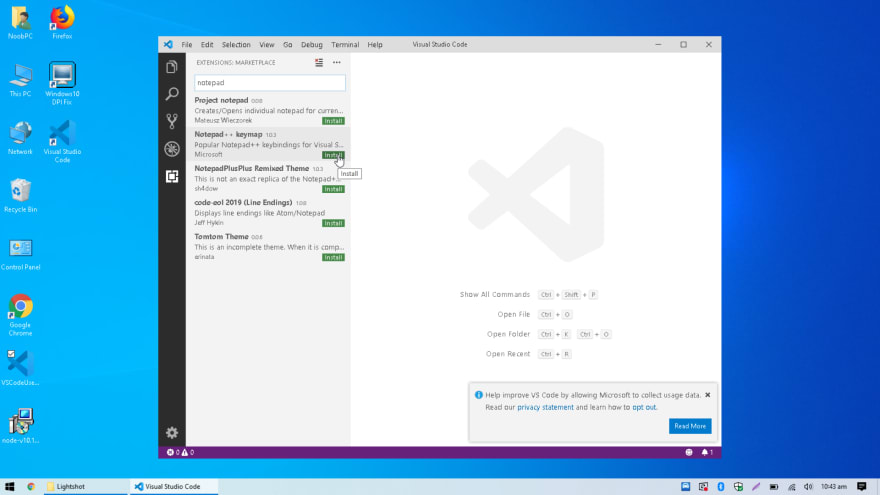Click the taskbar clock showing 10:43 am
880x495 pixels.
pyautogui.click(x=833, y=487)
